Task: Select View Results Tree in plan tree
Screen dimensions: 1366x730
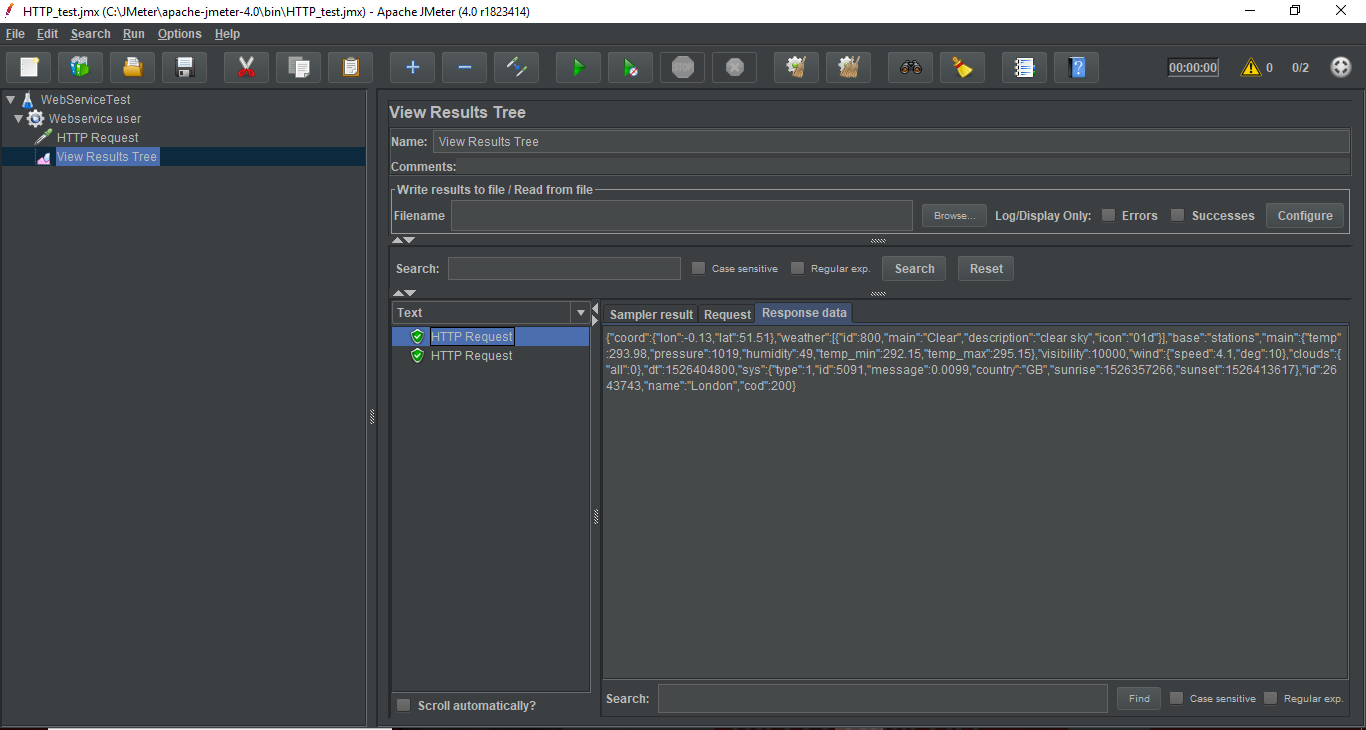Action: (x=106, y=157)
